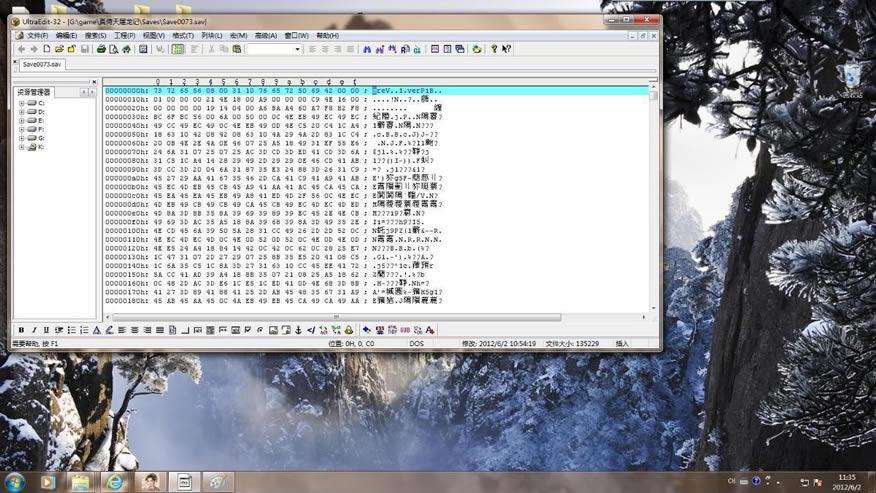Toggle Bold in HTML toolbar
Screen dimensions: 876x493
pos(21,330)
